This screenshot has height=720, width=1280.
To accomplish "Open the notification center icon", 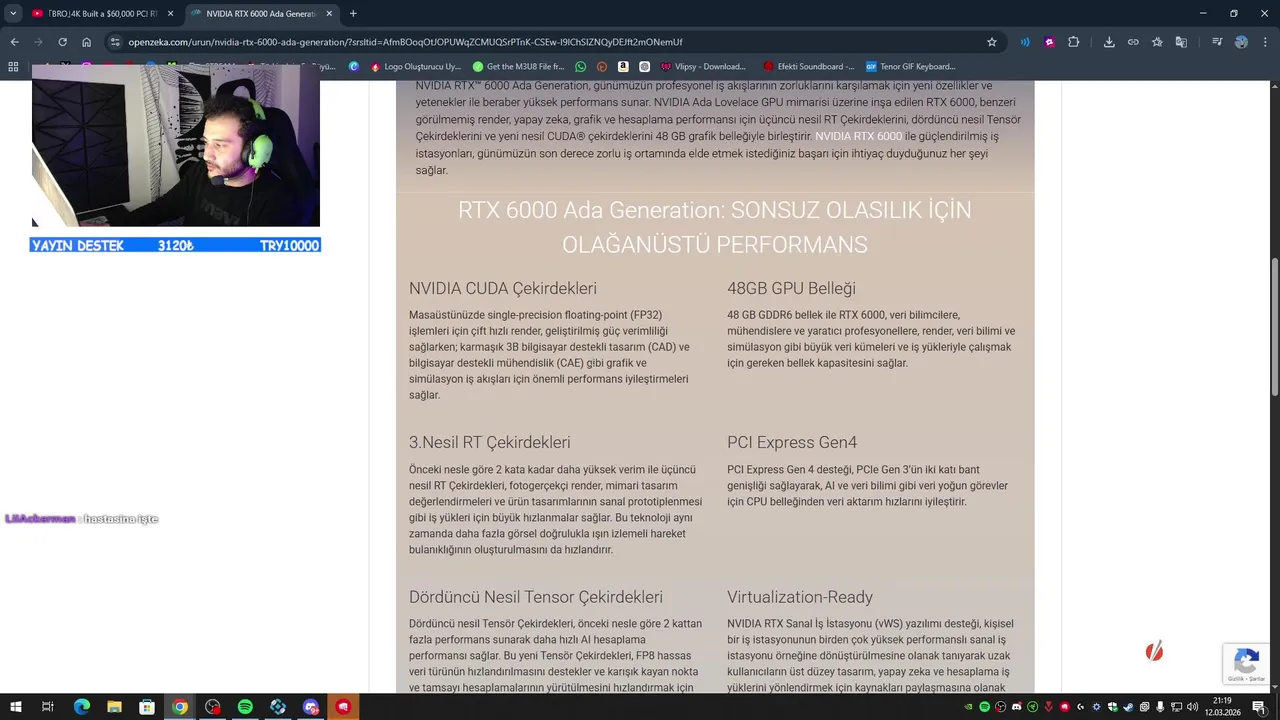I will 1259,707.
